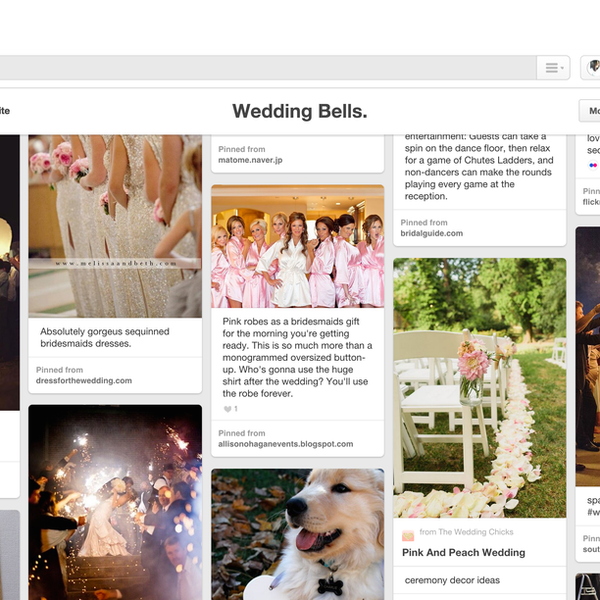Visit dressforthewedding.com source link
600x600 pixels.
point(84,381)
